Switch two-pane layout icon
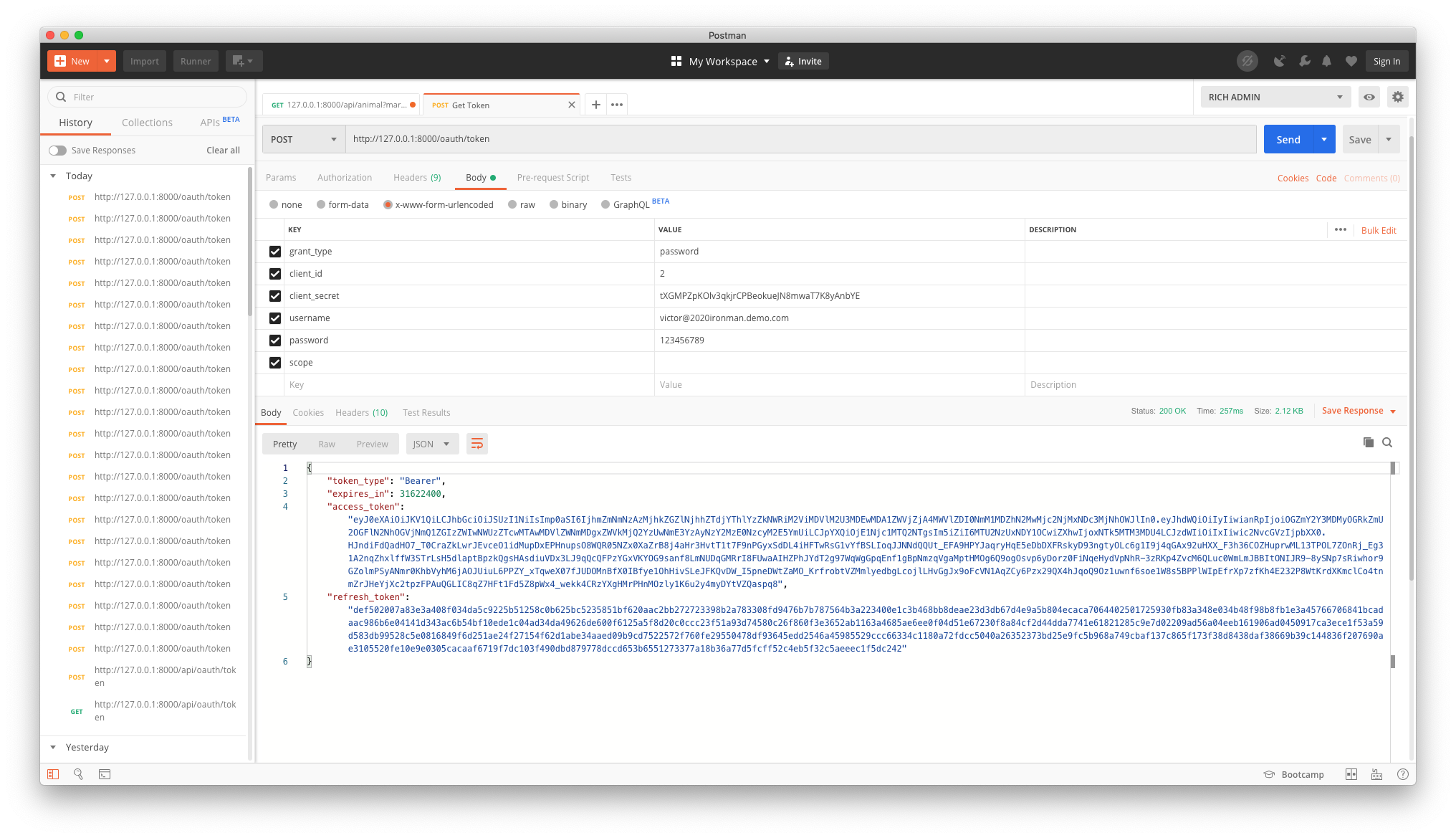 (1351, 774)
